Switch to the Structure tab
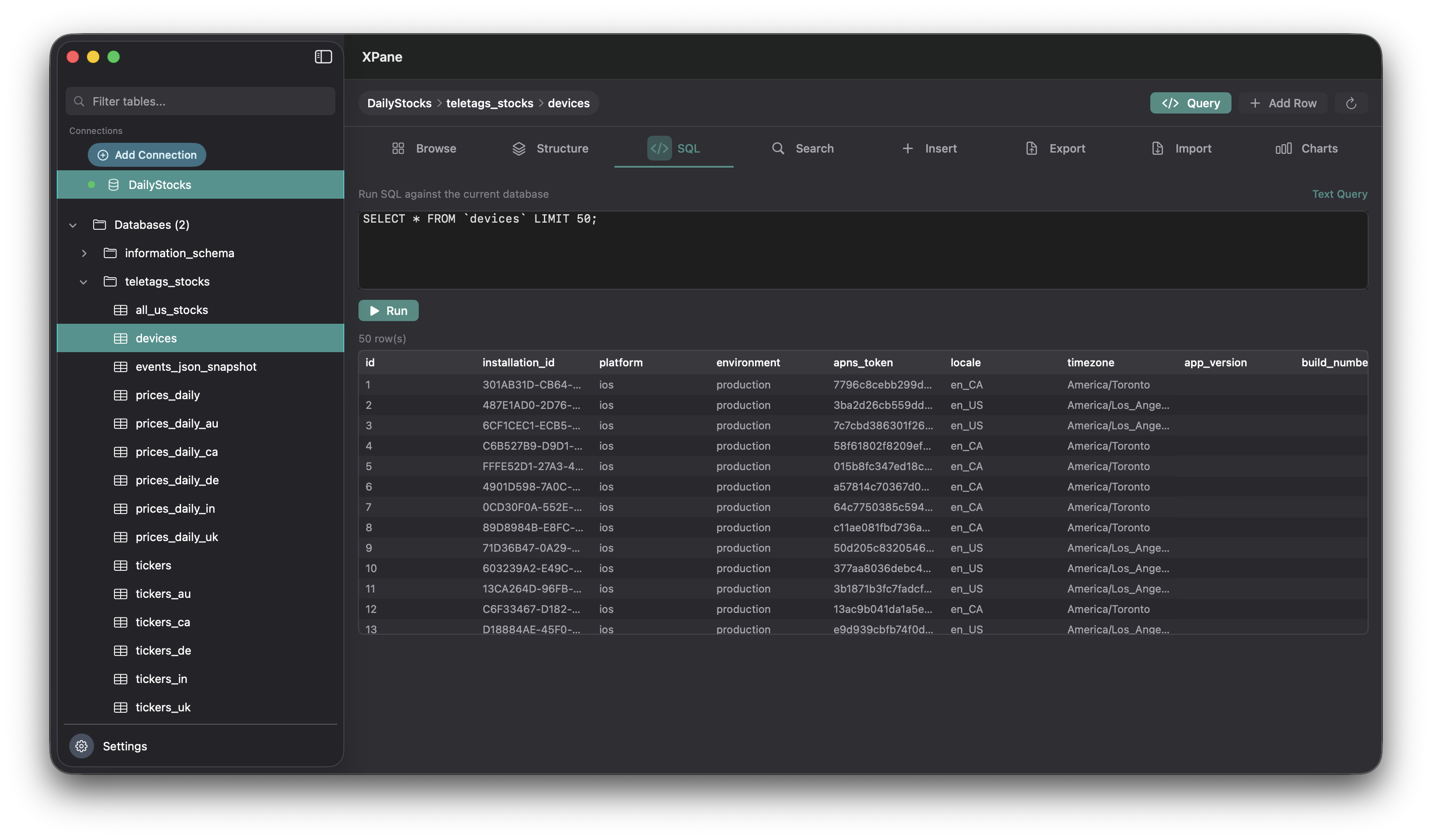Screen dimensions: 1432x840 click(550, 149)
